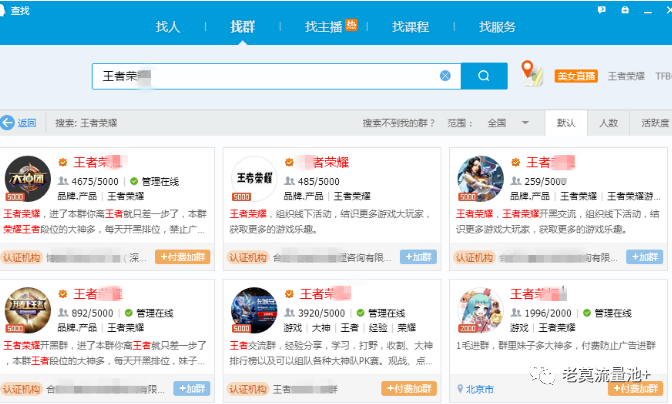The image size is (672, 404).
Task: Open the group avatar with 259/5000 members
Action: coord(480,179)
